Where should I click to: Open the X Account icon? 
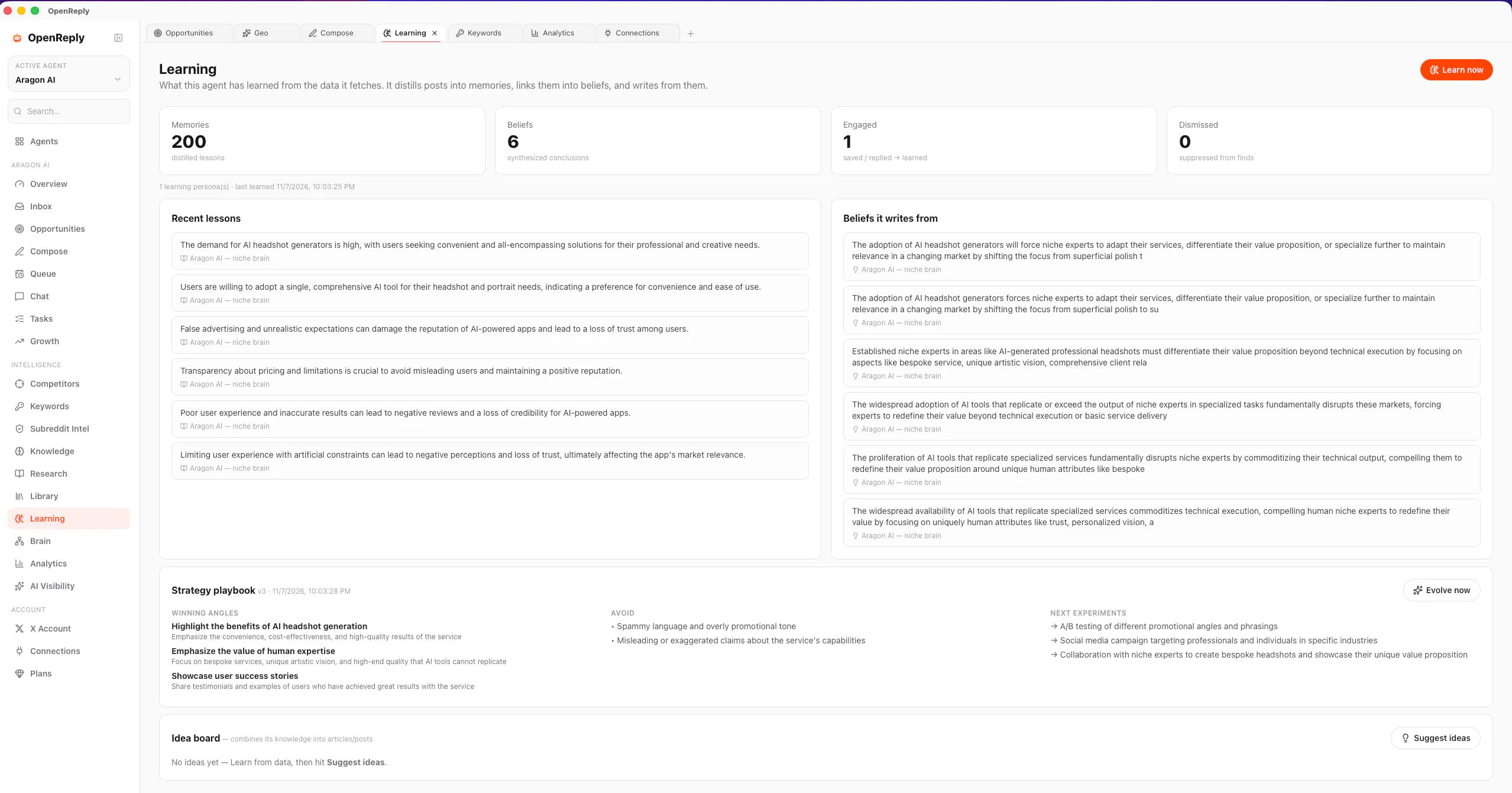tap(20, 629)
